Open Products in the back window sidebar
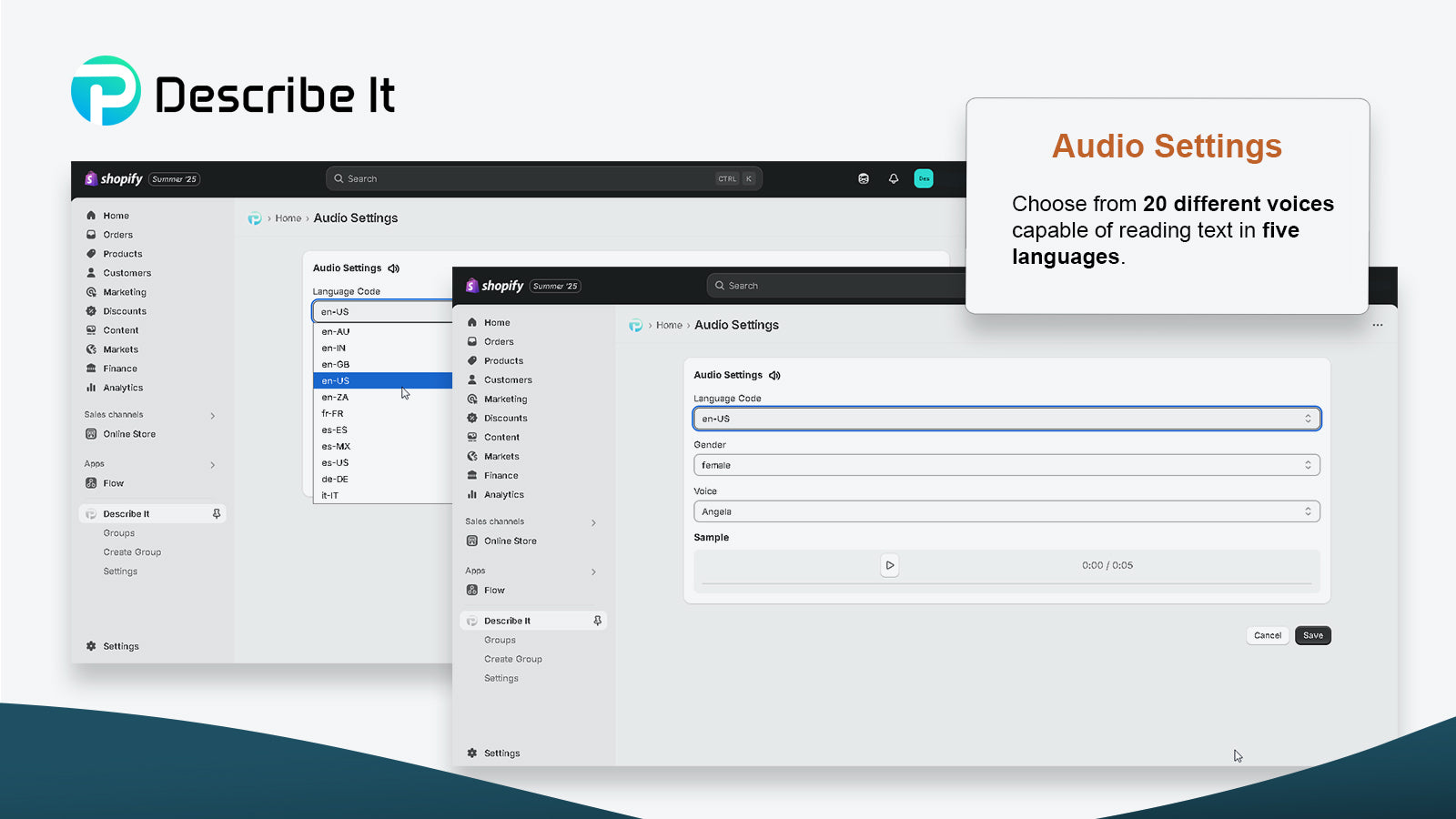 (122, 254)
